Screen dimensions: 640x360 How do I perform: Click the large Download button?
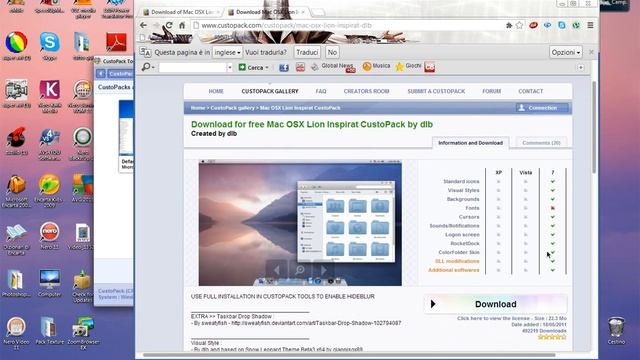(x=496, y=304)
